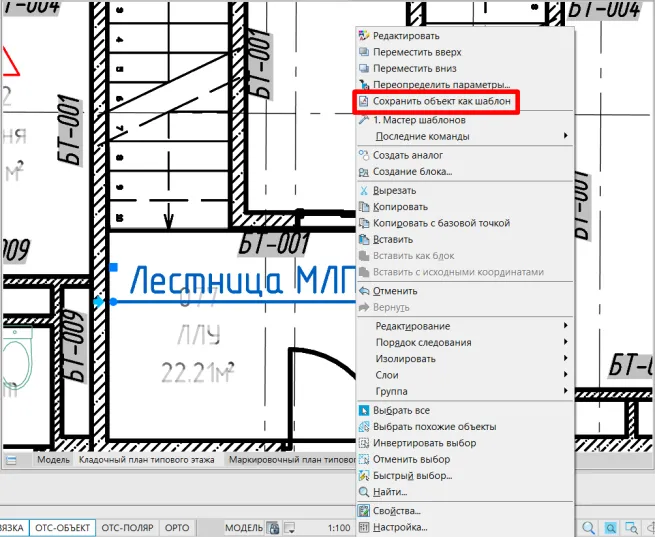Click the lock icon next to МОДЕЛЬ
655x537 pixels.
pyautogui.click(x=273, y=527)
